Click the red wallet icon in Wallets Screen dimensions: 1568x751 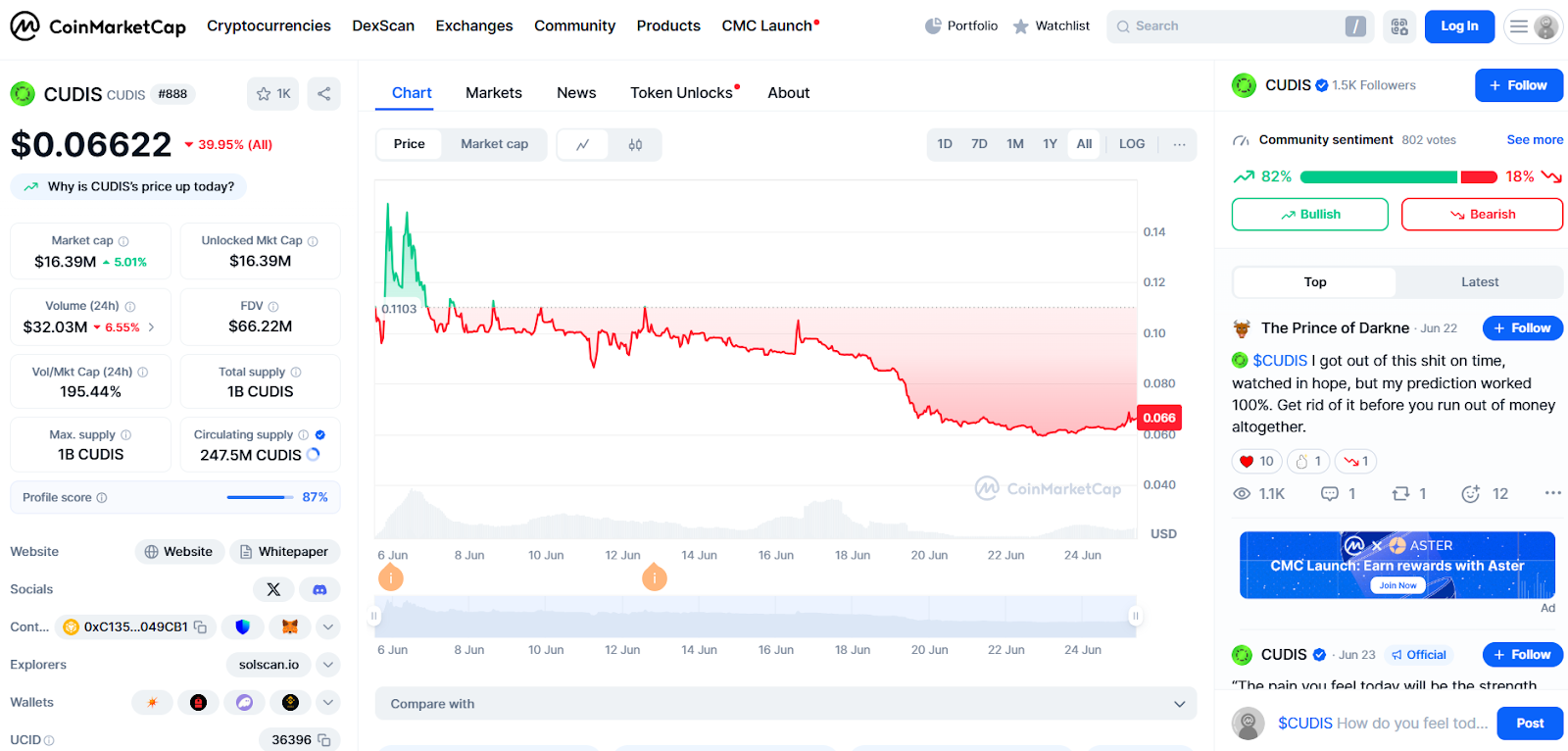pos(198,702)
